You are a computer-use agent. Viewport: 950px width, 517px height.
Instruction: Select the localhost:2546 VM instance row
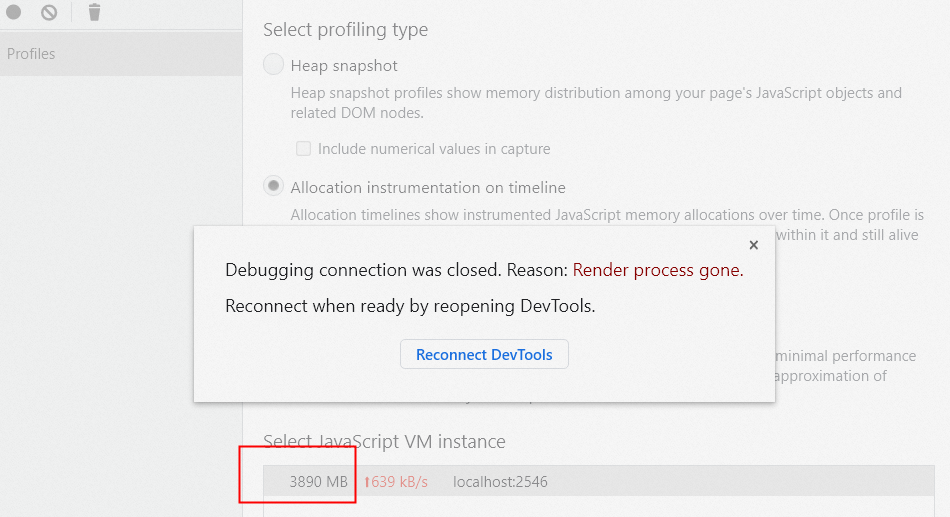click(599, 482)
